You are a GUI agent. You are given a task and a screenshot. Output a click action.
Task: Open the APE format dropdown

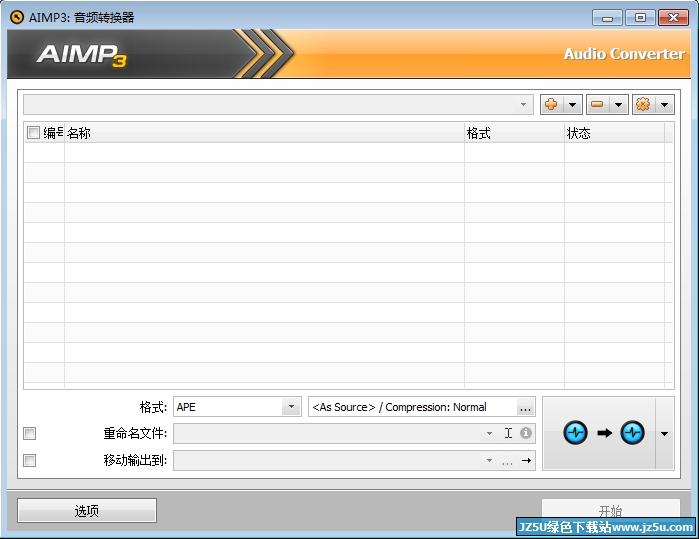point(291,407)
